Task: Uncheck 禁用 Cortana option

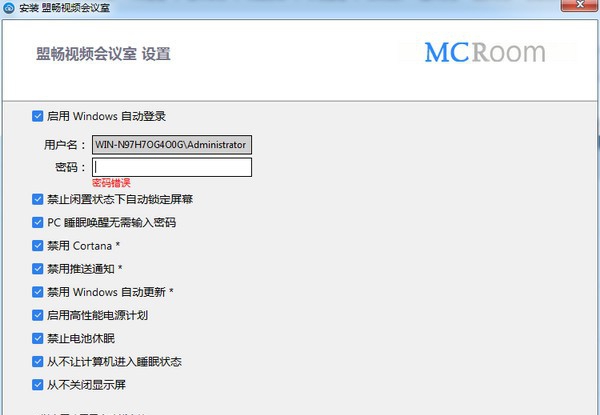Action: [38, 246]
